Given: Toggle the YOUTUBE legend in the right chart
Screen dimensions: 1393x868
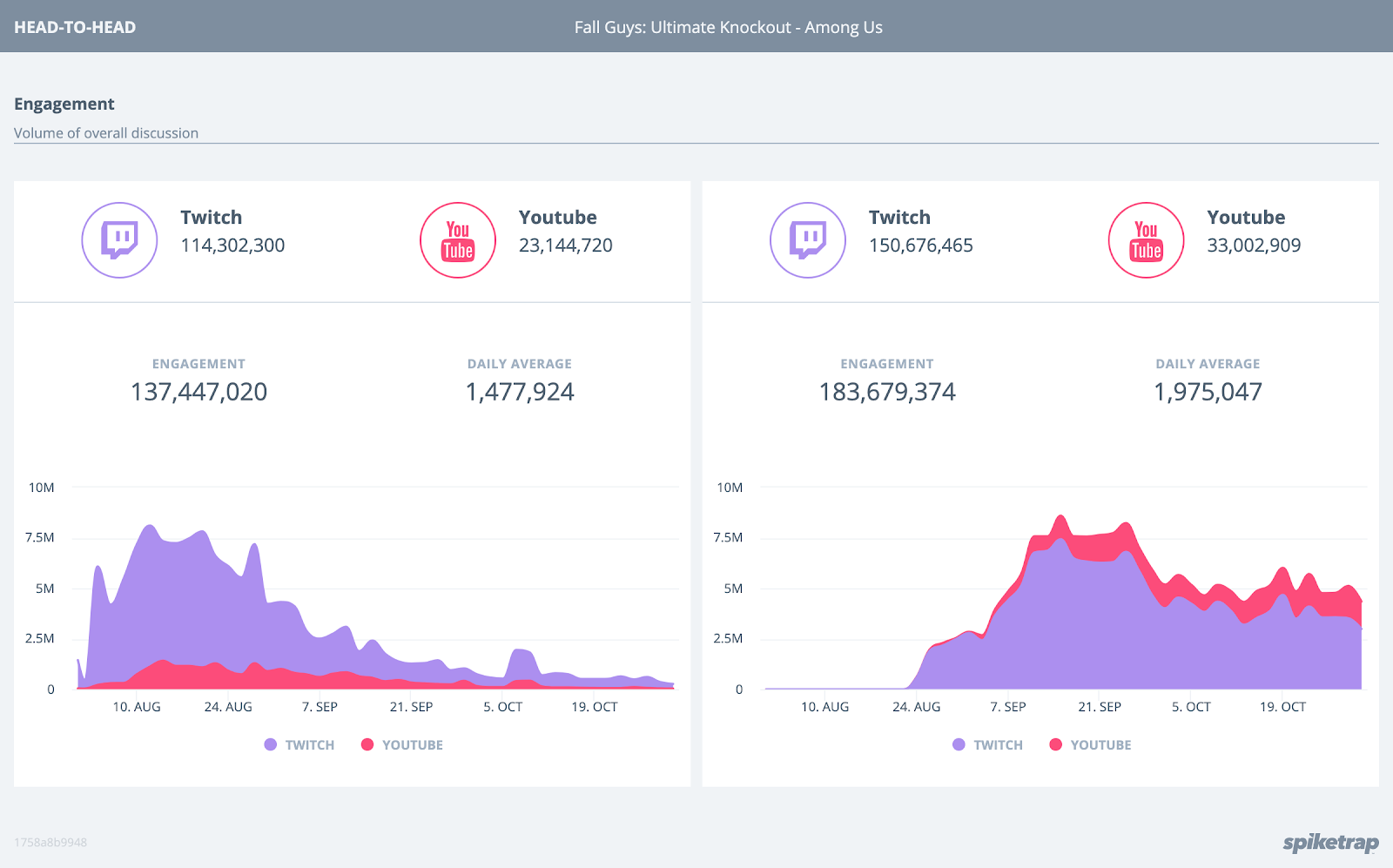Looking at the screenshot, I should (x=1090, y=744).
